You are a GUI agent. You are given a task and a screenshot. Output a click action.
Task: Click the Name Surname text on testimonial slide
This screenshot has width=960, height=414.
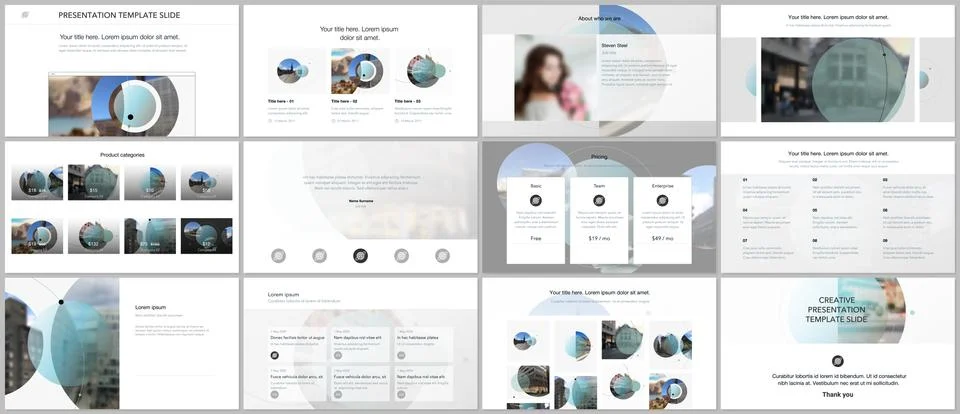[x=361, y=201]
